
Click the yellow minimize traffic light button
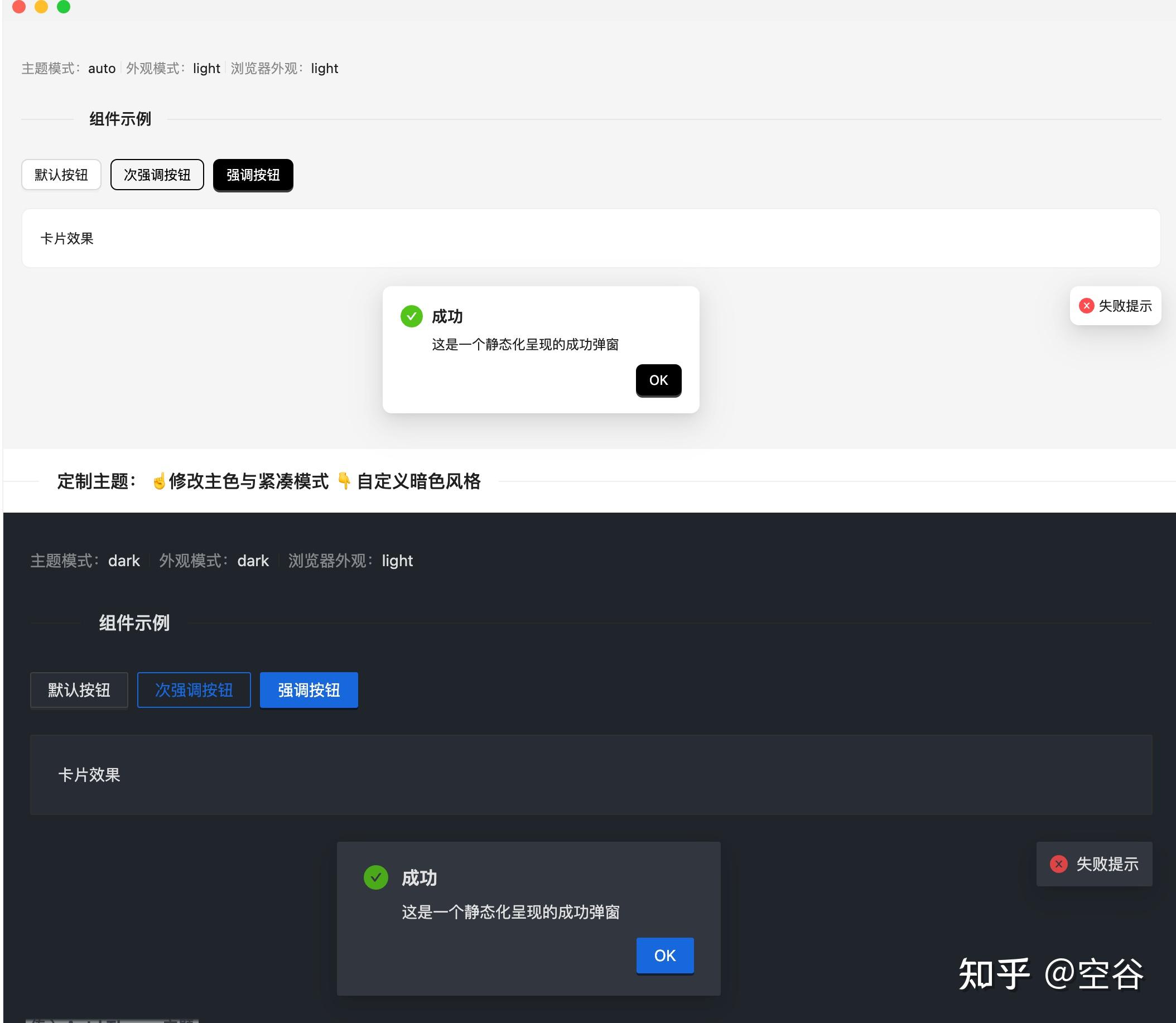[x=42, y=7]
